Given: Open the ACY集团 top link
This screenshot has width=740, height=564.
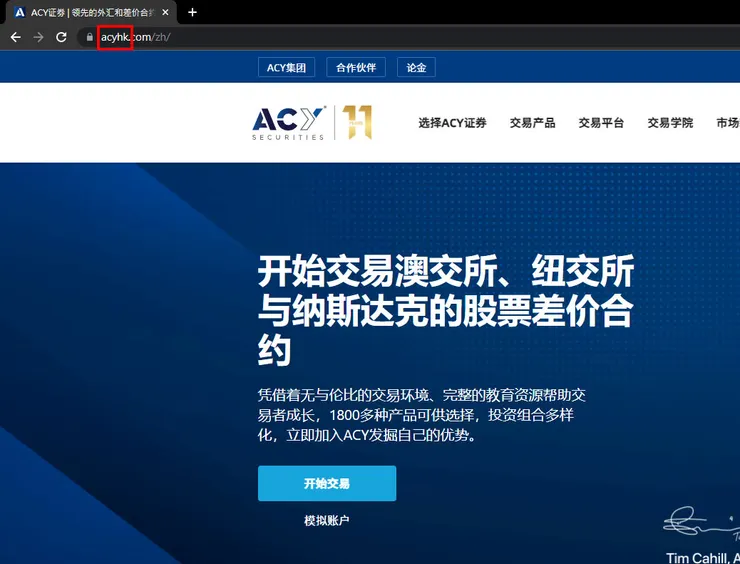Looking at the screenshot, I should pyautogui.click(x=286, y=67).
